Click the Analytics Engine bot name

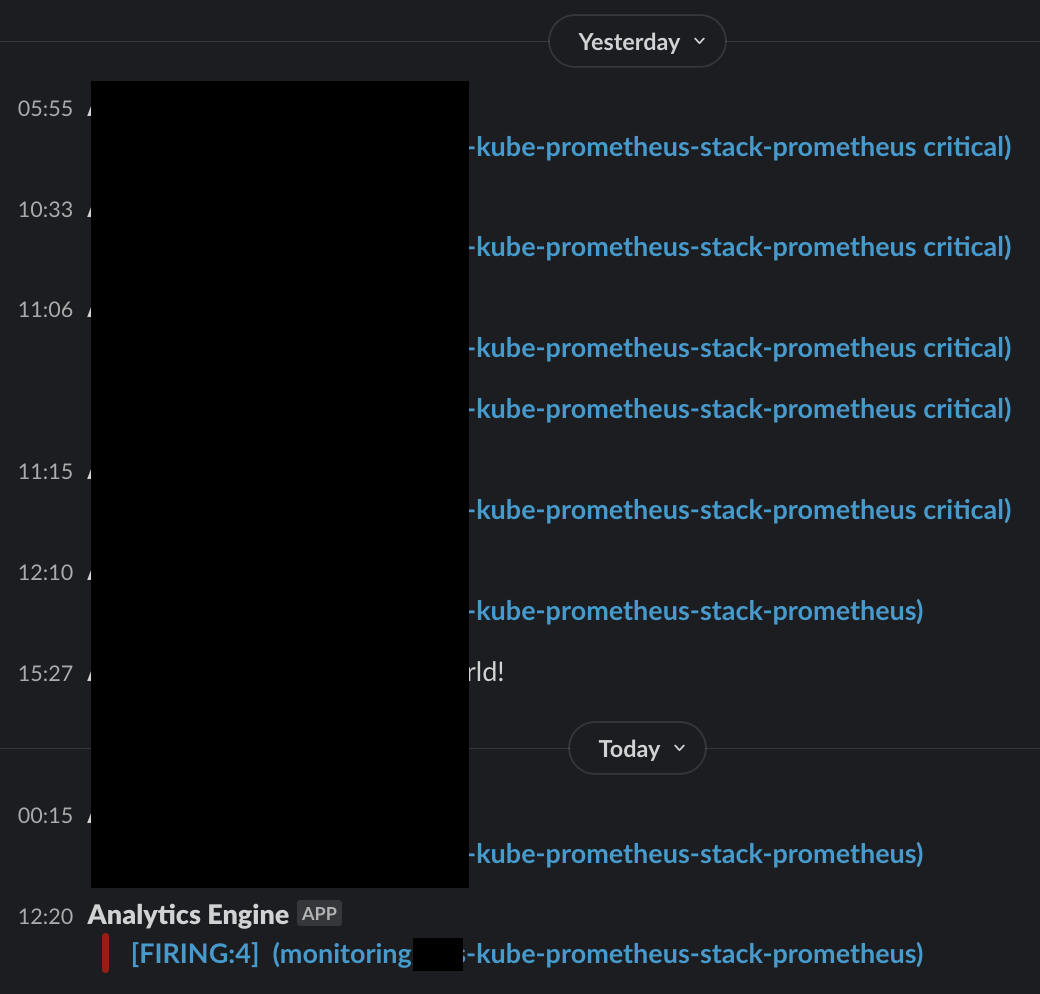[x=187, y=913]
